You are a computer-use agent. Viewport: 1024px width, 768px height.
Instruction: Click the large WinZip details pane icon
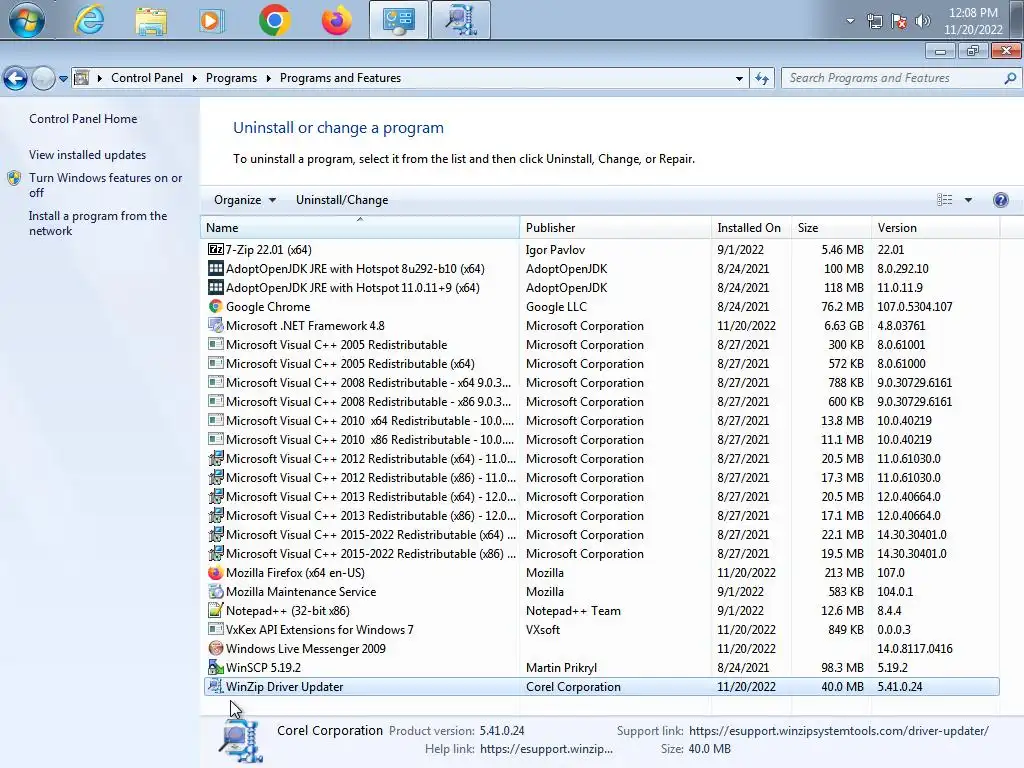(x=240, y=741)
